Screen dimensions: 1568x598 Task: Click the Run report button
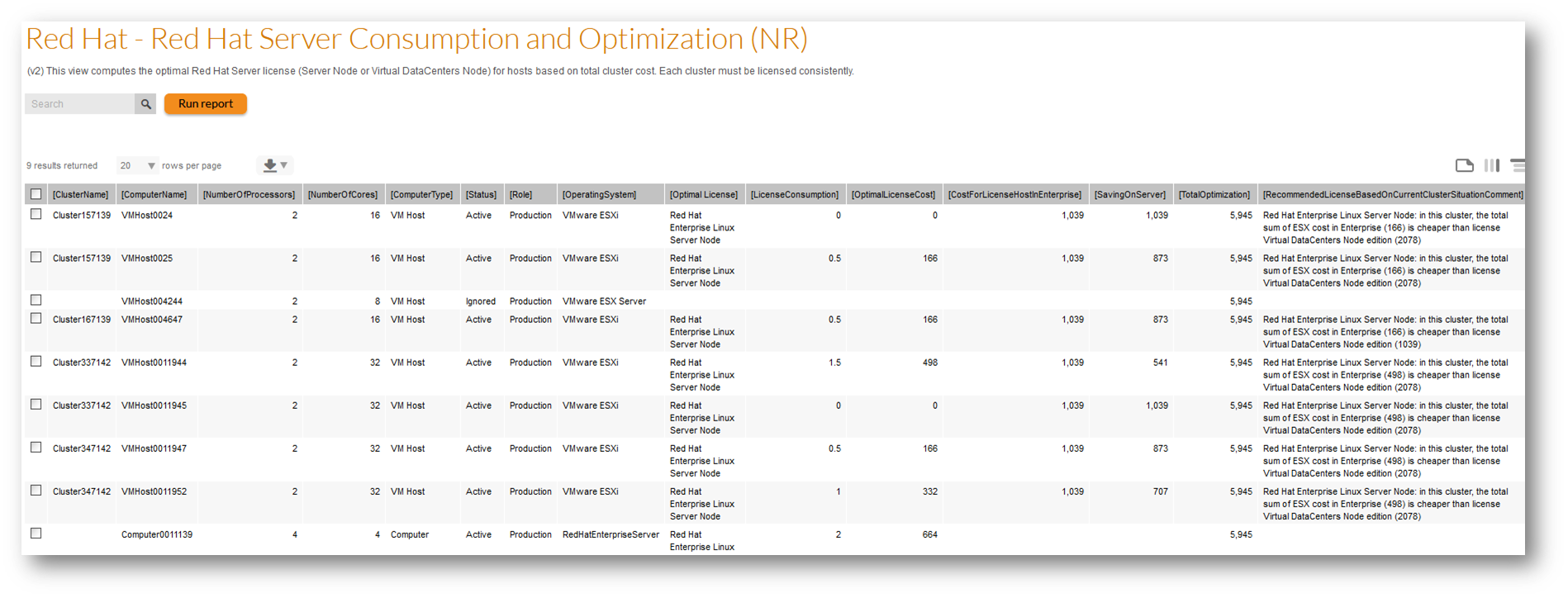(x=206, y=104)
